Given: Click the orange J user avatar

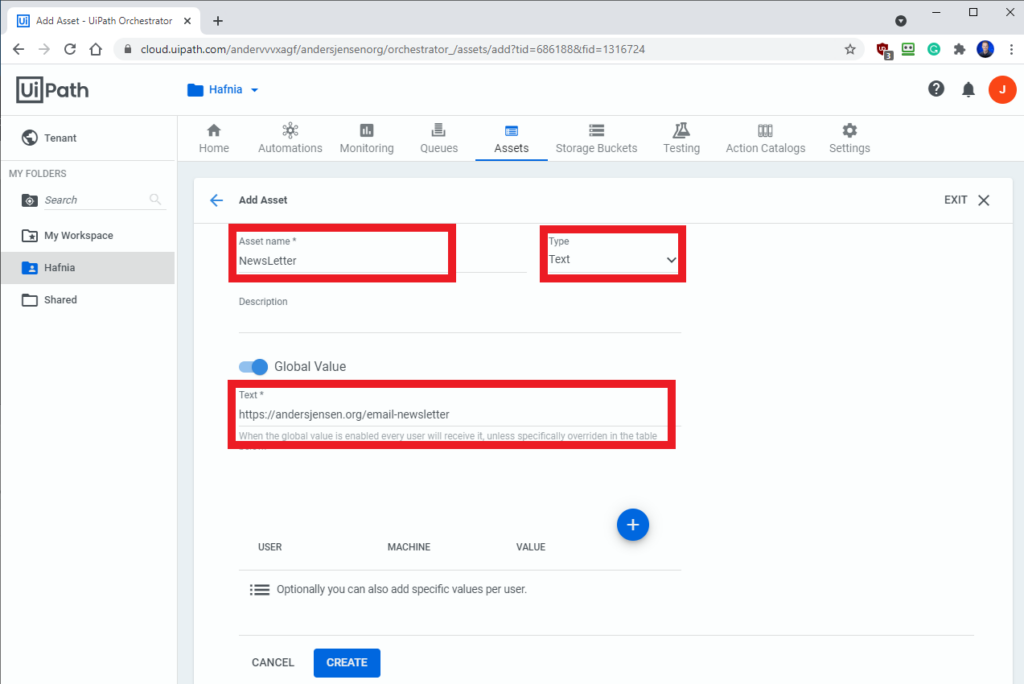Looking at the screenshot, I should 1002,90.
